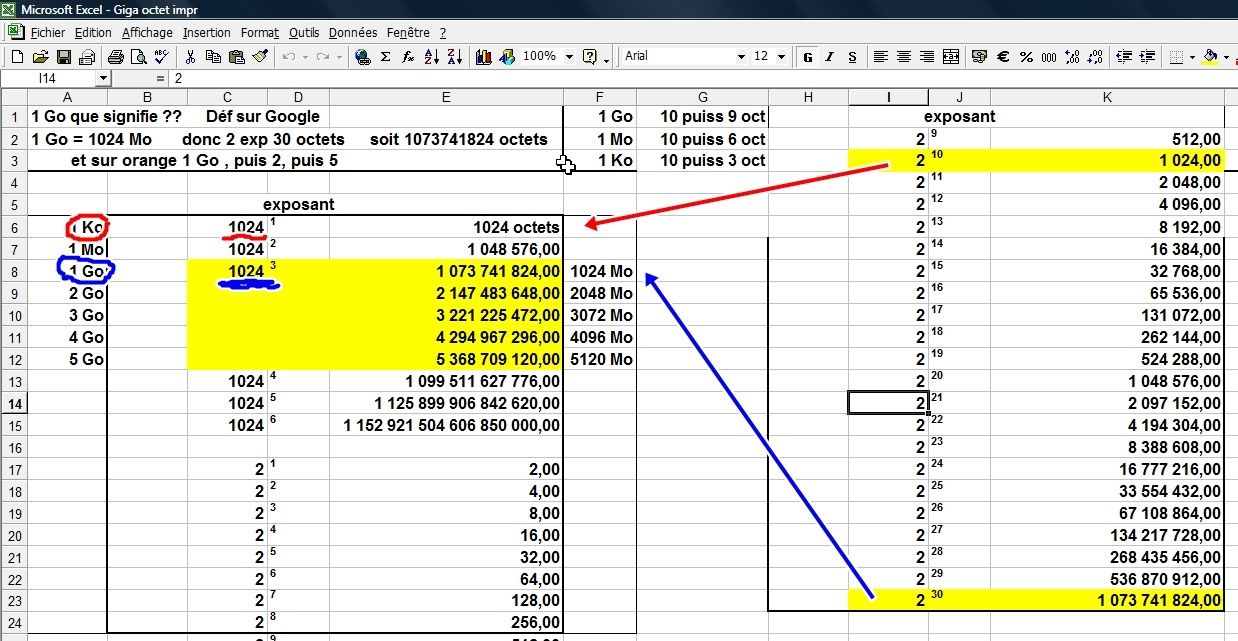The width and height of the screenshot is (1238, 641).
Task: Select row 14 header
Action: (x=14, y=403)
